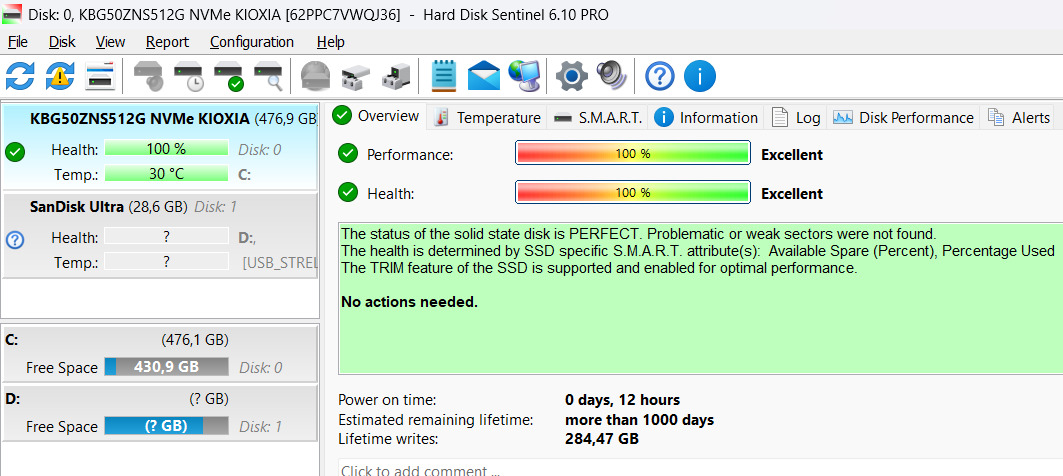Image resolution: width=1063 pixels, height=476 pixels.
Task: Click the disk with magnifier toolbar icon
Action: 268,75
